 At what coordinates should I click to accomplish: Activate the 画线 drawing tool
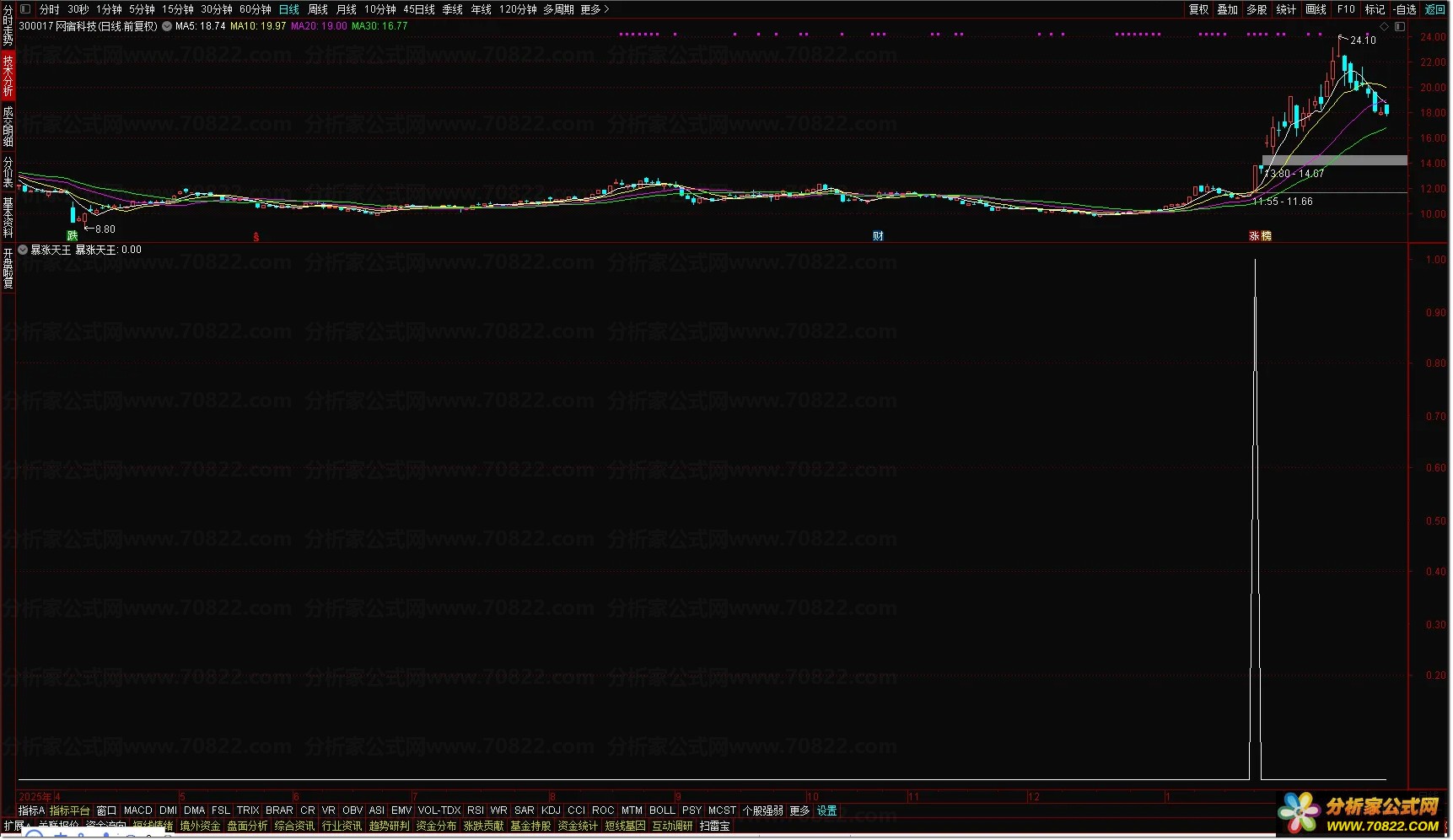point(1316,9)
